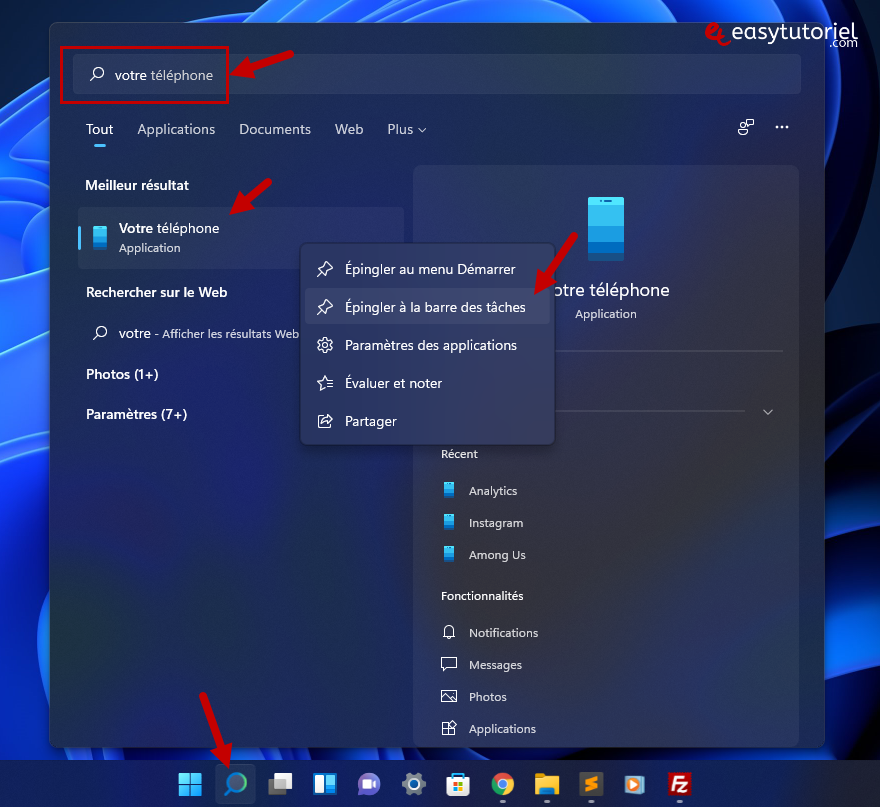The image size is (880, 807).
Task: Open Microsoft Store from the taskbar
Action: tap(458, 784)
